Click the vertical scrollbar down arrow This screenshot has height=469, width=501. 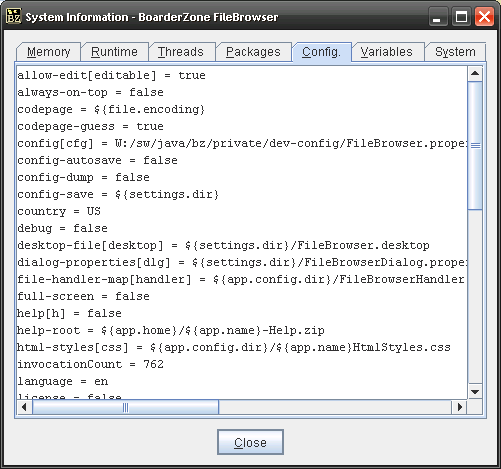coord(475,391)
